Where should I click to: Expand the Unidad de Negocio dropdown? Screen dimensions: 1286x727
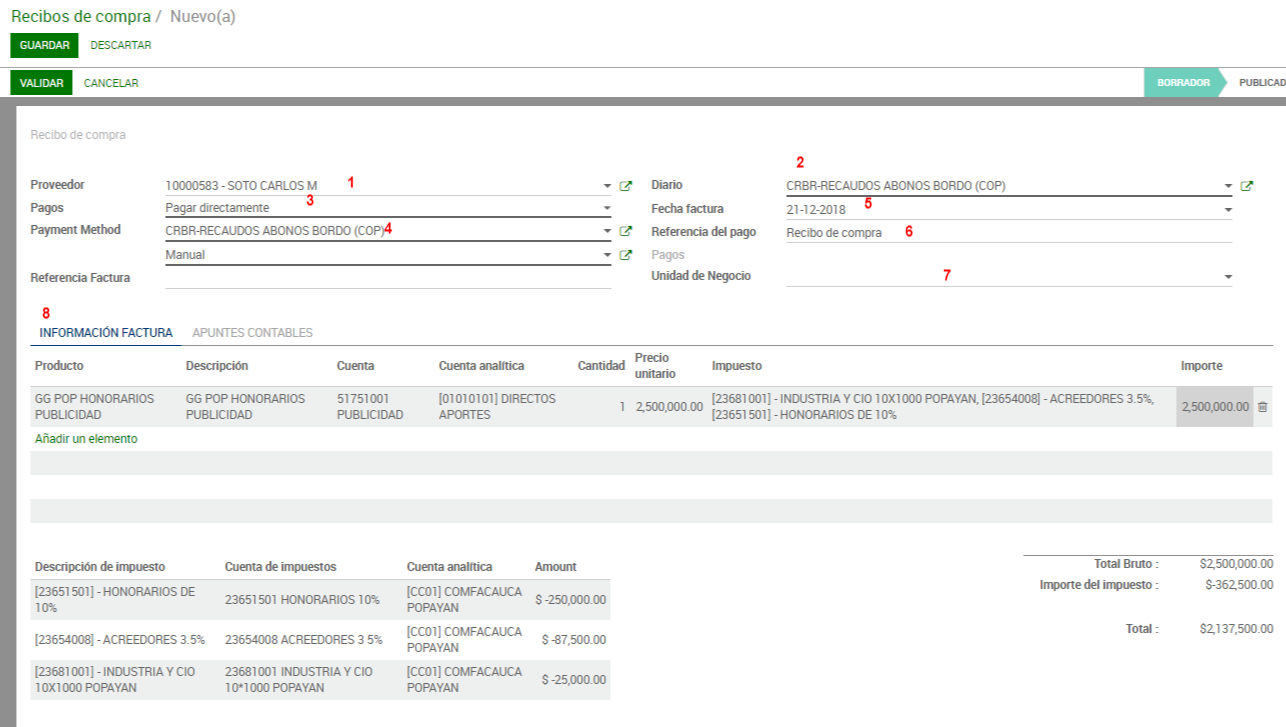(x=1228, y=277)
